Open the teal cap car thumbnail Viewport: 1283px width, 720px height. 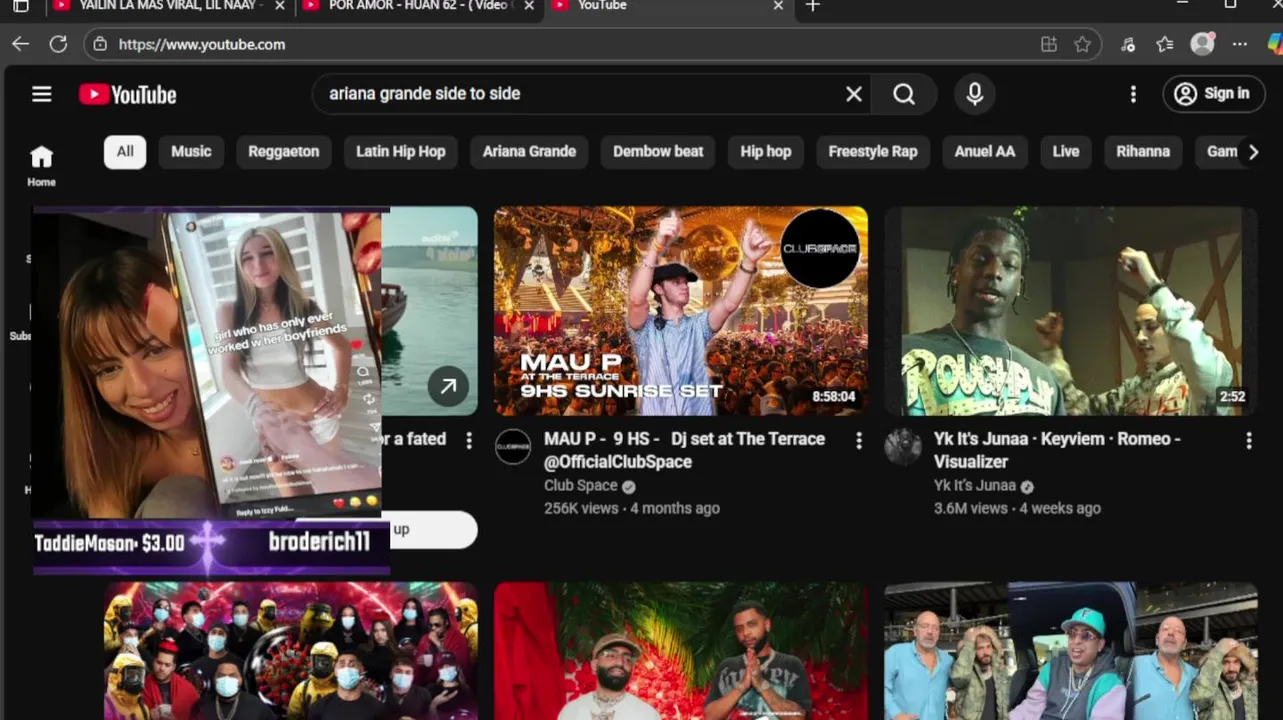click(x=1070, y=651)
